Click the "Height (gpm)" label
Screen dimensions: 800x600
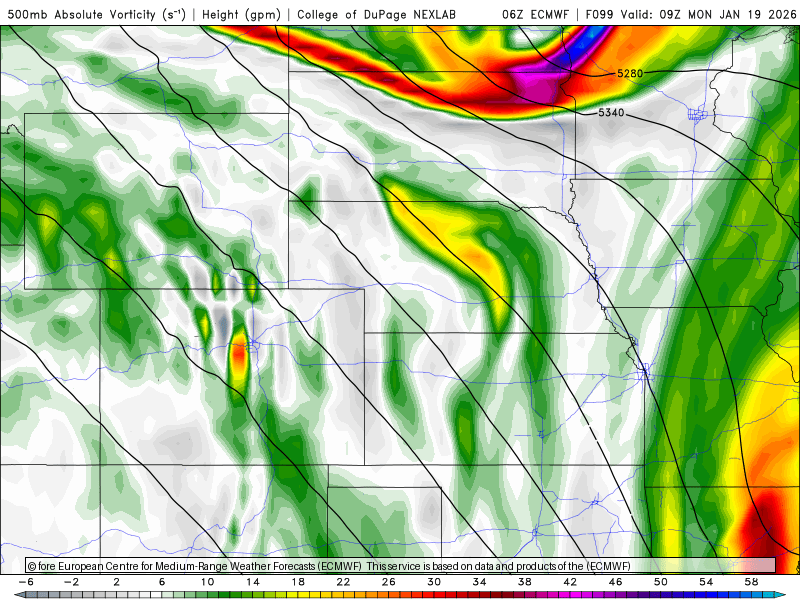pyautogui.click(x=241, y=15)
